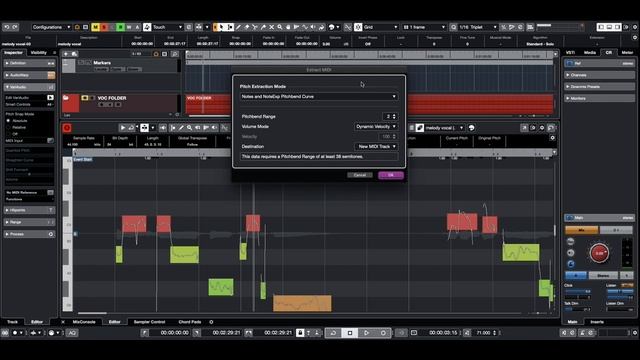The image size is (640, 360).
Task: Switch to the Inspector tab
Action: [13, 53]
